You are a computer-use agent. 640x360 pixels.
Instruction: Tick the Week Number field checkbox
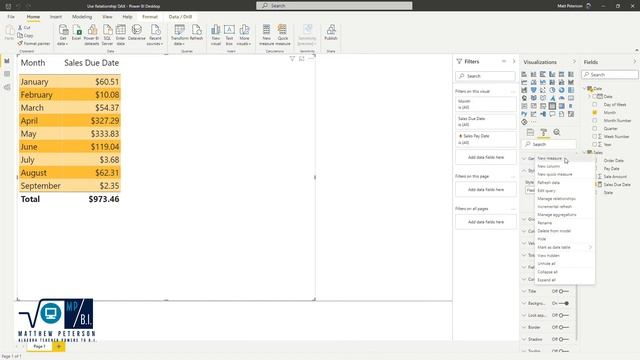click(595, 136)
